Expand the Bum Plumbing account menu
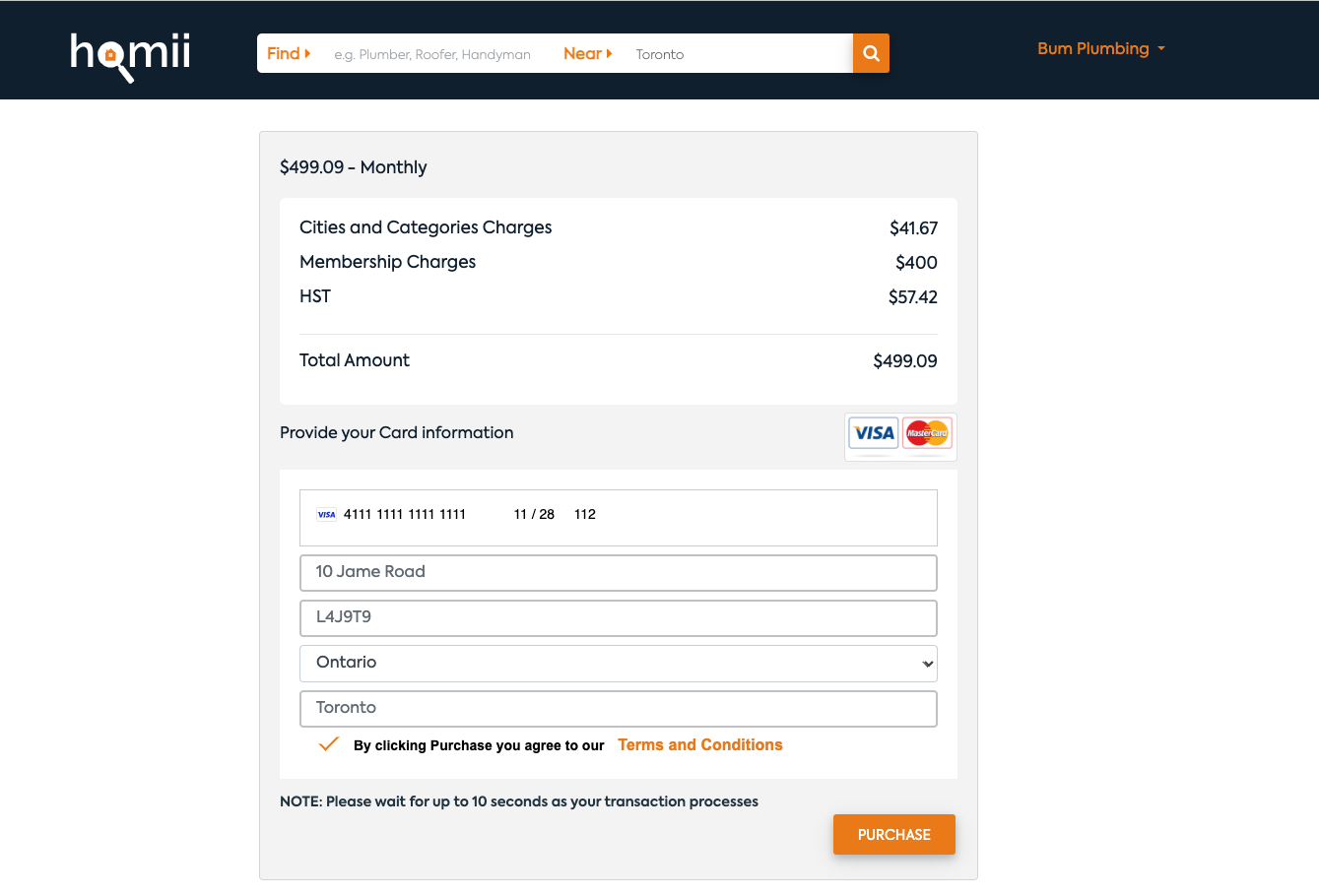 pyautogui.click(x=1101, y=48)
